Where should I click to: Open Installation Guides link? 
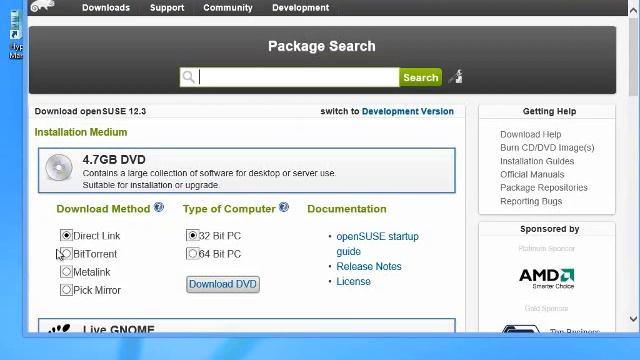pyautogui.click(x=537, y=161)
